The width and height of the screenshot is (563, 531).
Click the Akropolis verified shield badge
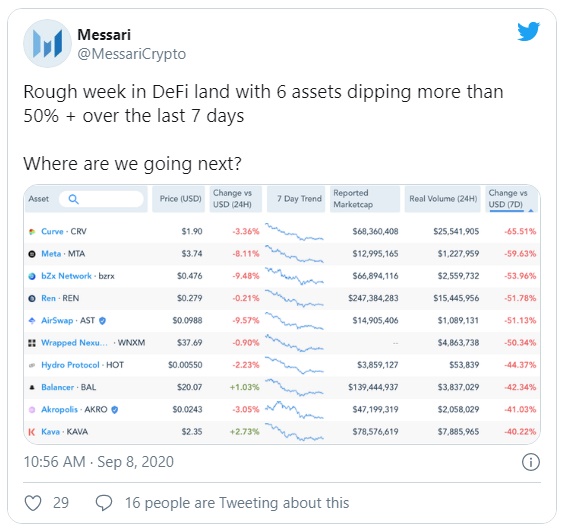(x=115, y=410)
